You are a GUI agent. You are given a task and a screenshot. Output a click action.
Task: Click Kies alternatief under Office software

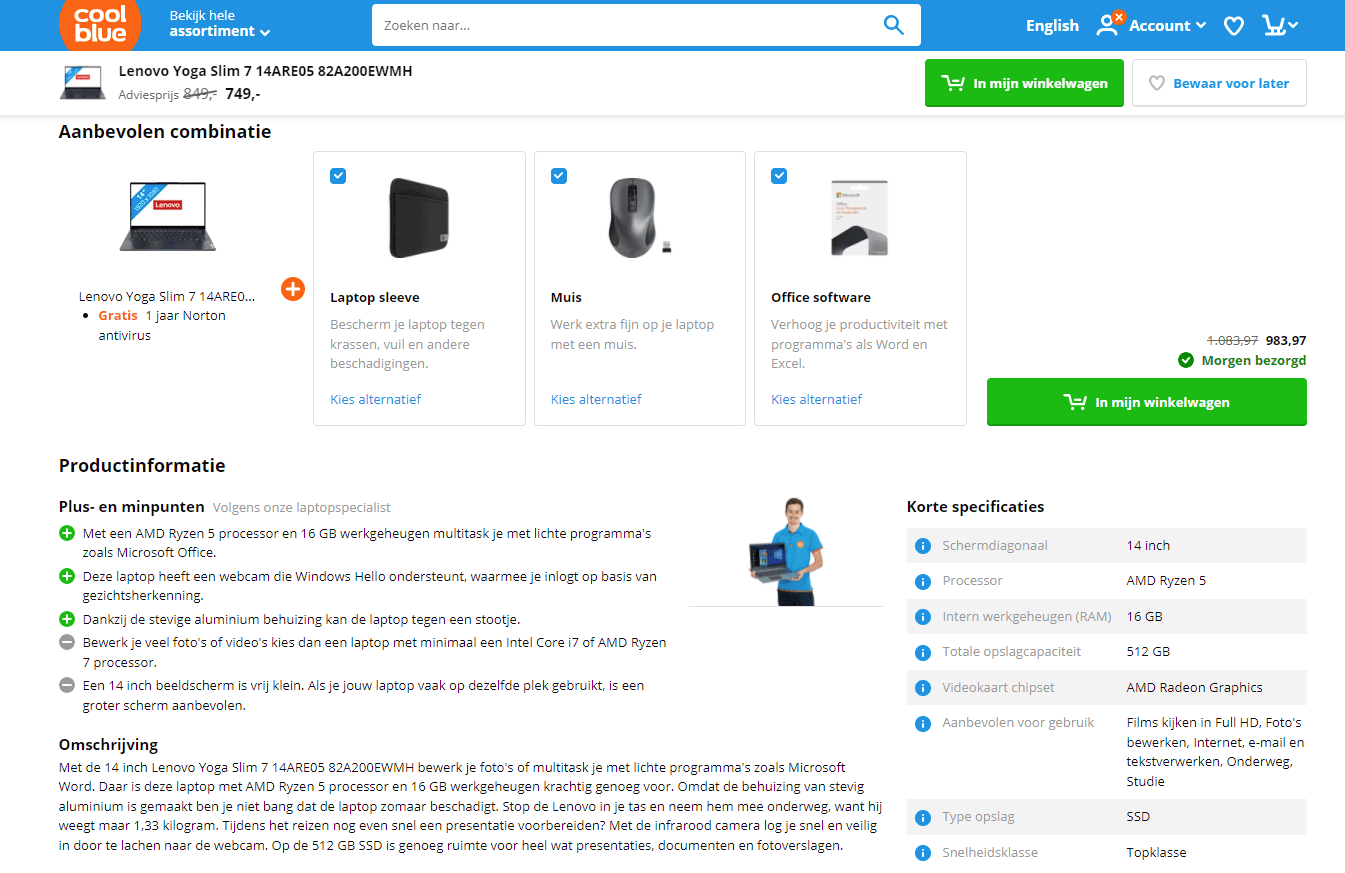pos(816,399)
